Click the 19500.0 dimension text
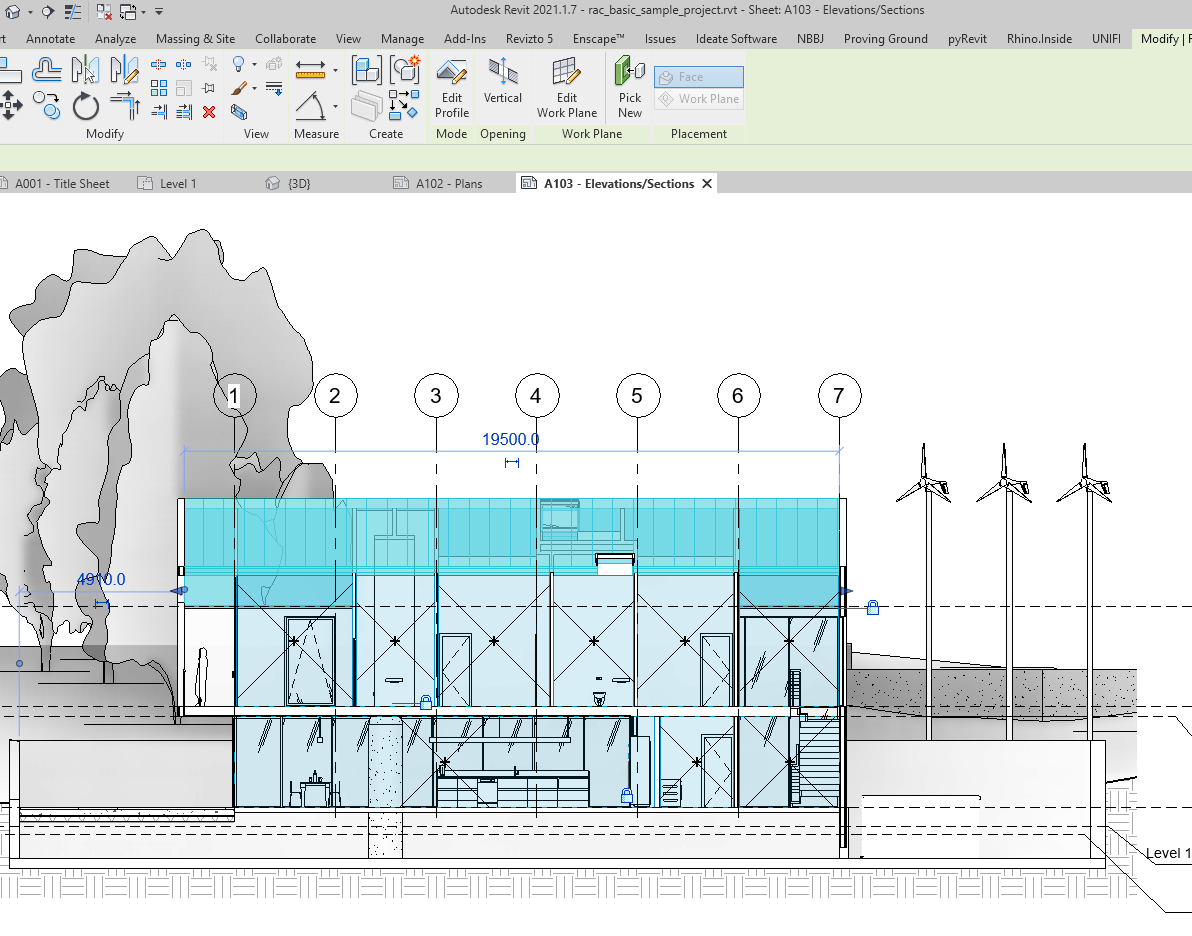The width and height of the screenshot is (1192, 936). point(512,438)
